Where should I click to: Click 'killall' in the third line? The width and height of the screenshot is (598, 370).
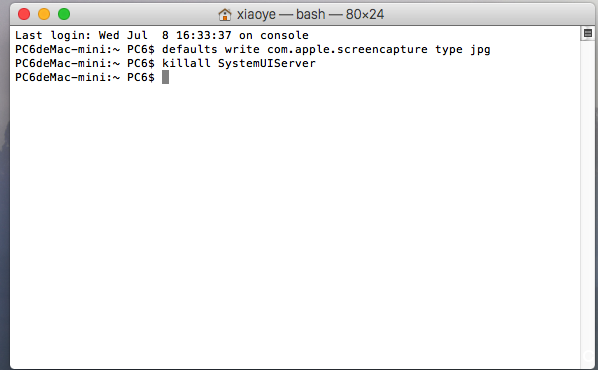pos(186,63)
